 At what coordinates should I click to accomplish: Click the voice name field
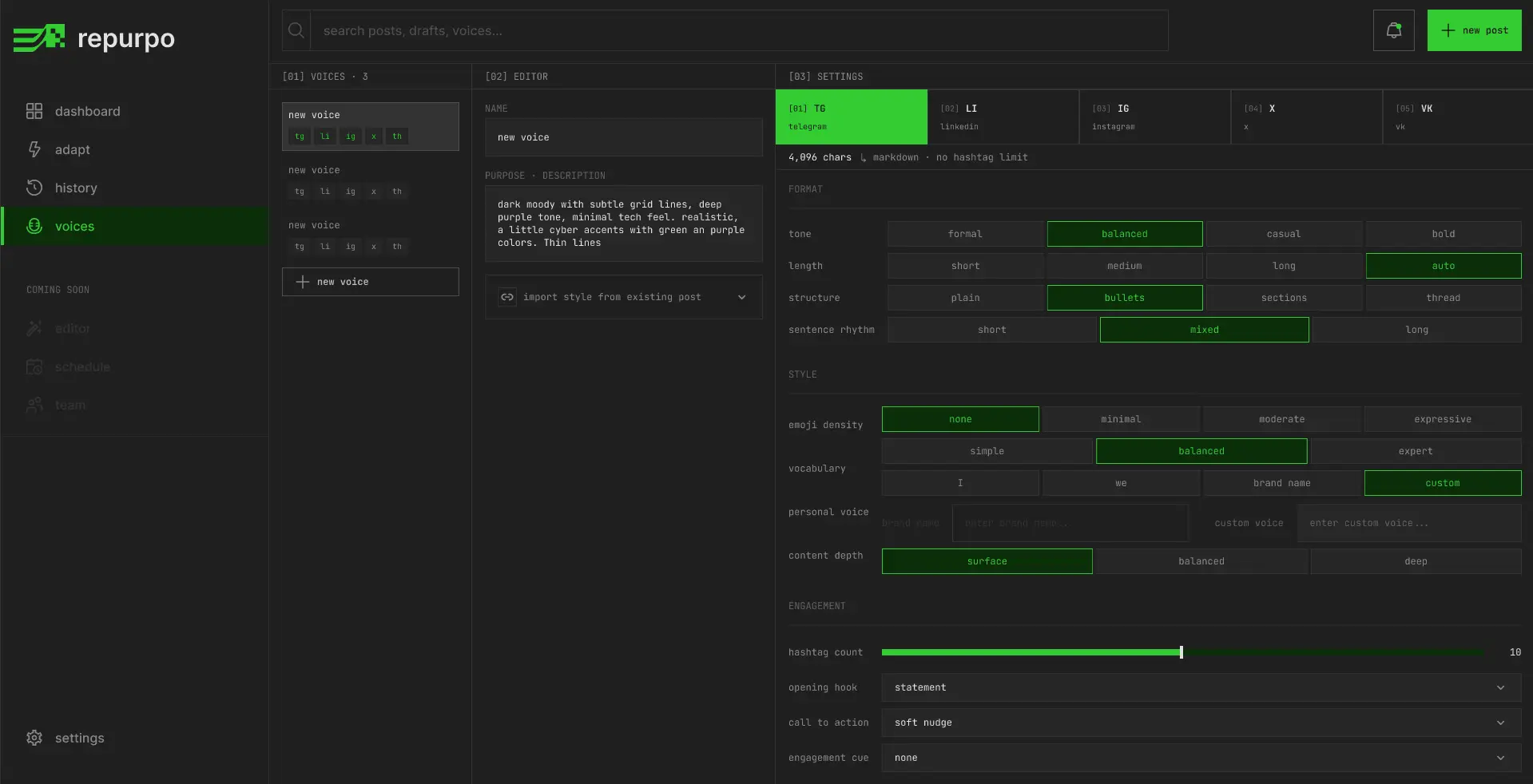[624, 137]
